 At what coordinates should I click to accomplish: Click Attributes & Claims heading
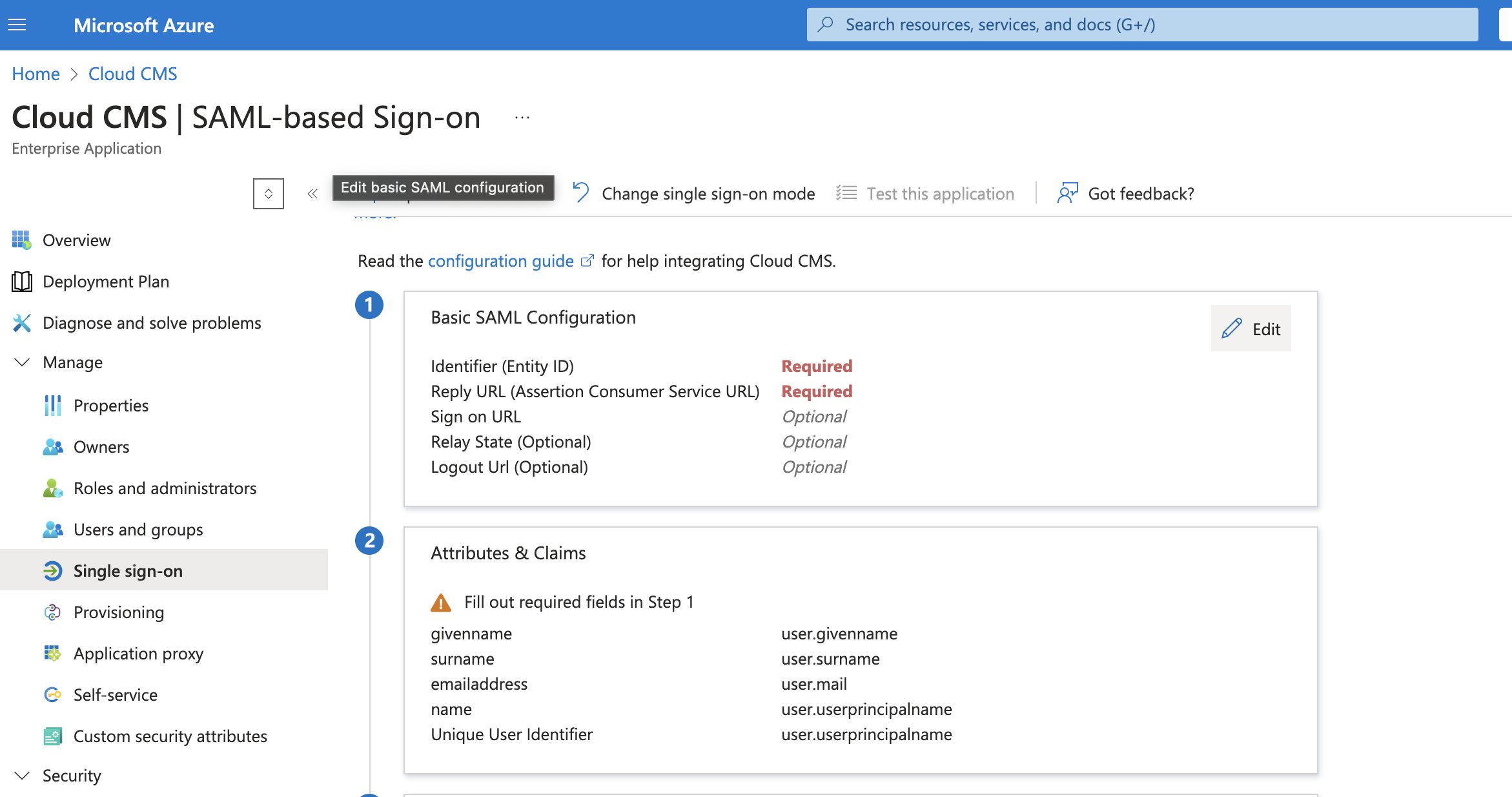coord(508,553)
